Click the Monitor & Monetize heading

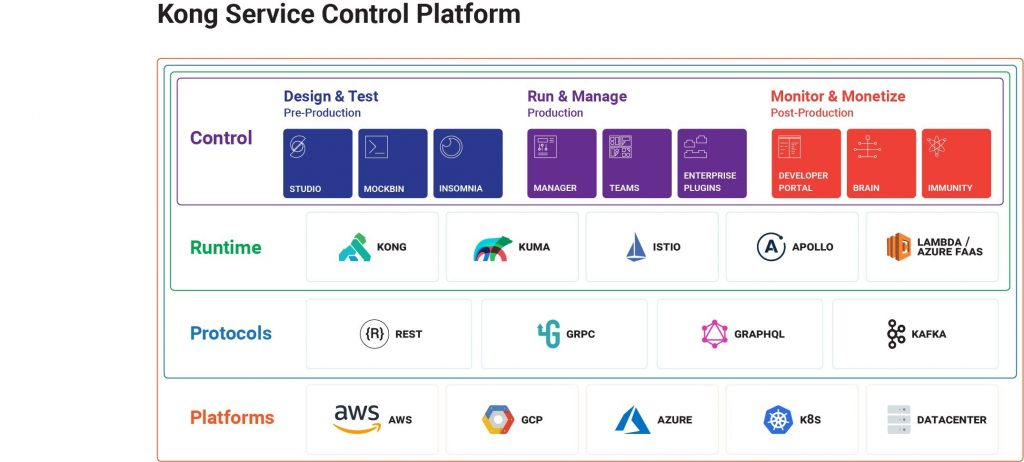838,97
